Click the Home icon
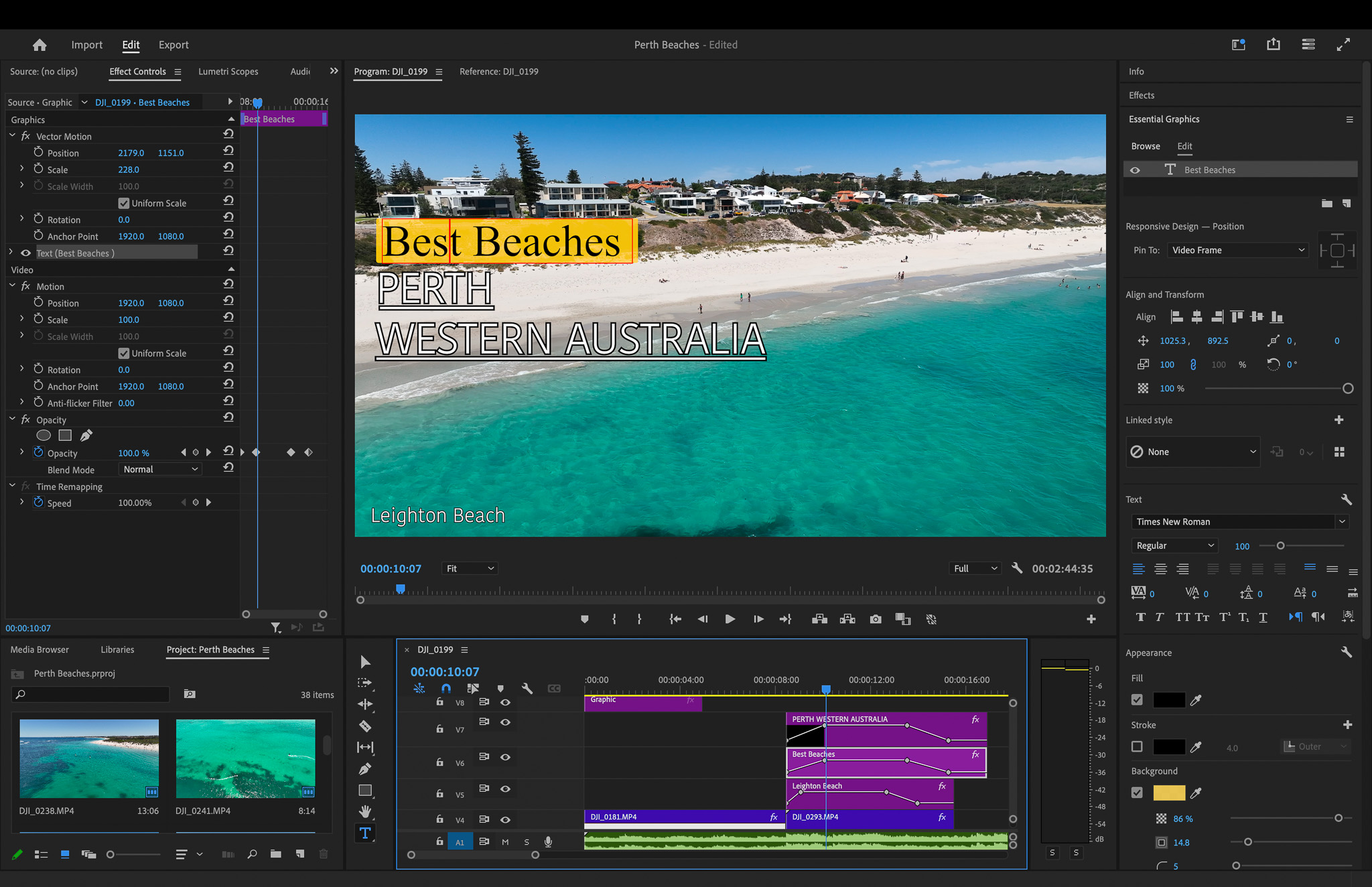Screen dimensions: 1372x887 (40, 45)
